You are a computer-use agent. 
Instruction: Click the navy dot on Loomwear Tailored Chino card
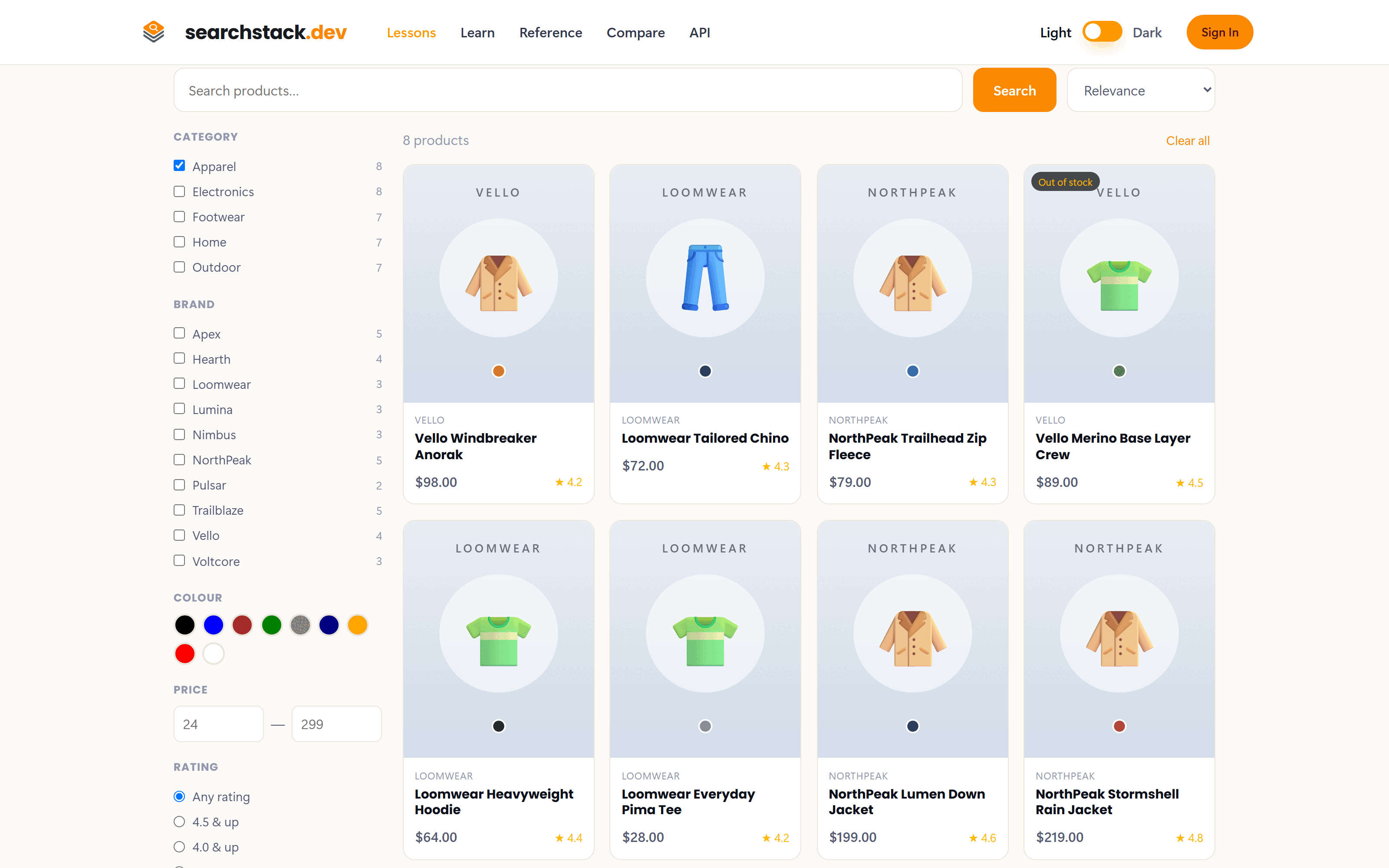[x=705, y=371]
